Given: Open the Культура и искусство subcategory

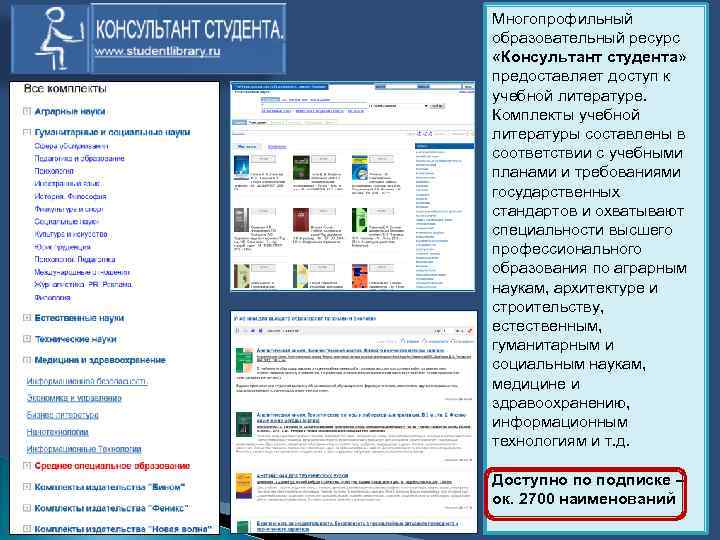Looking at the screenshot, I should point(70,234).
